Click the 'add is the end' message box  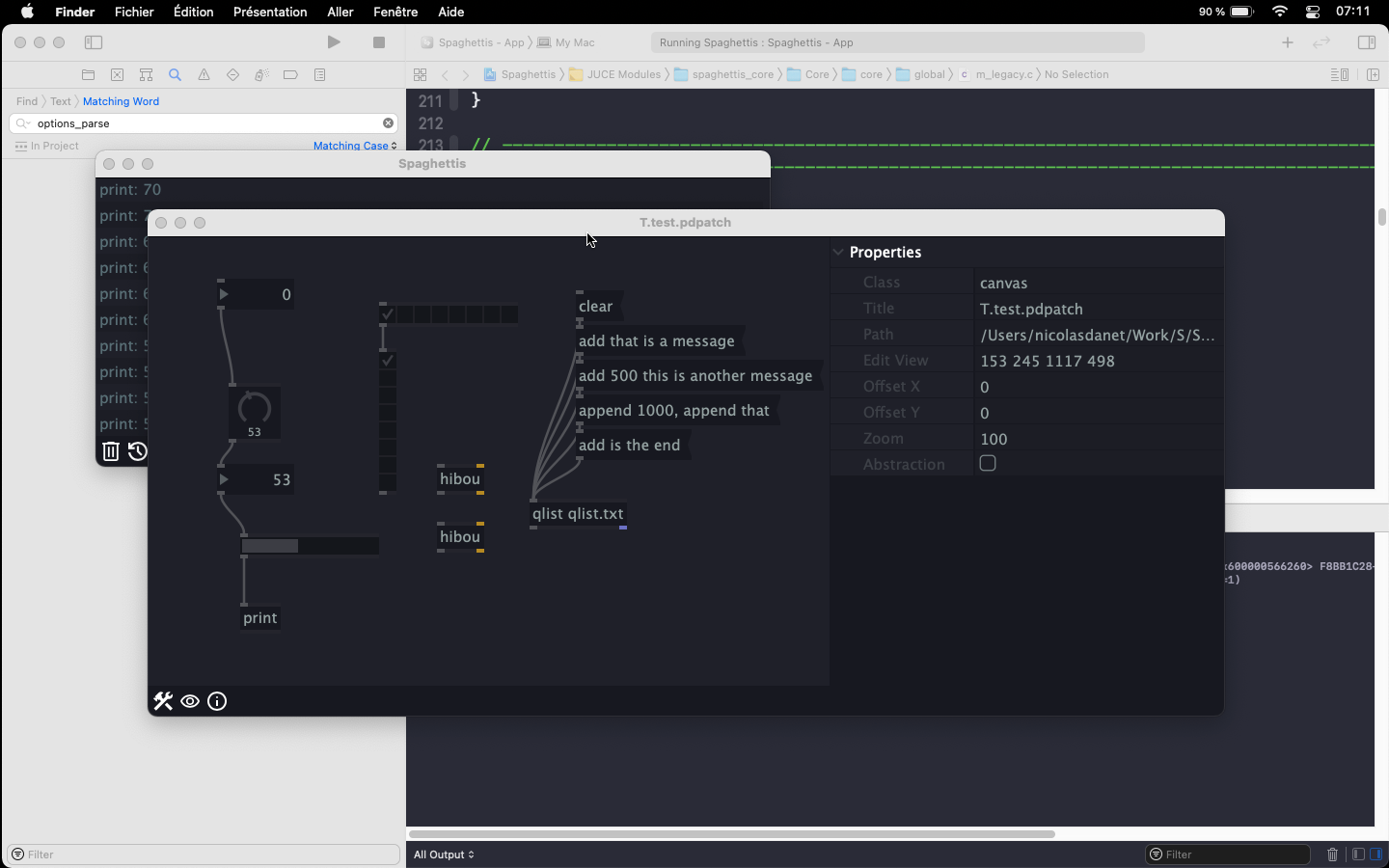[x=630, y=446]
